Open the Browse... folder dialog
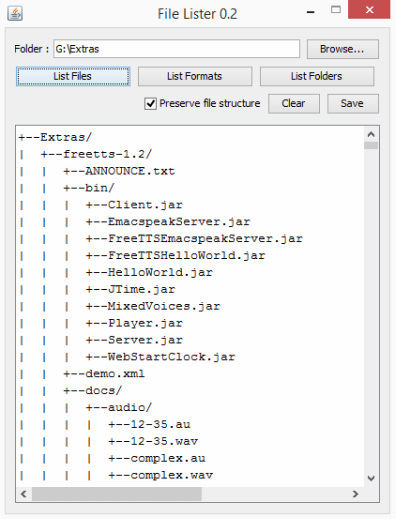Screen dimensions: 396x519 point(342,49)
